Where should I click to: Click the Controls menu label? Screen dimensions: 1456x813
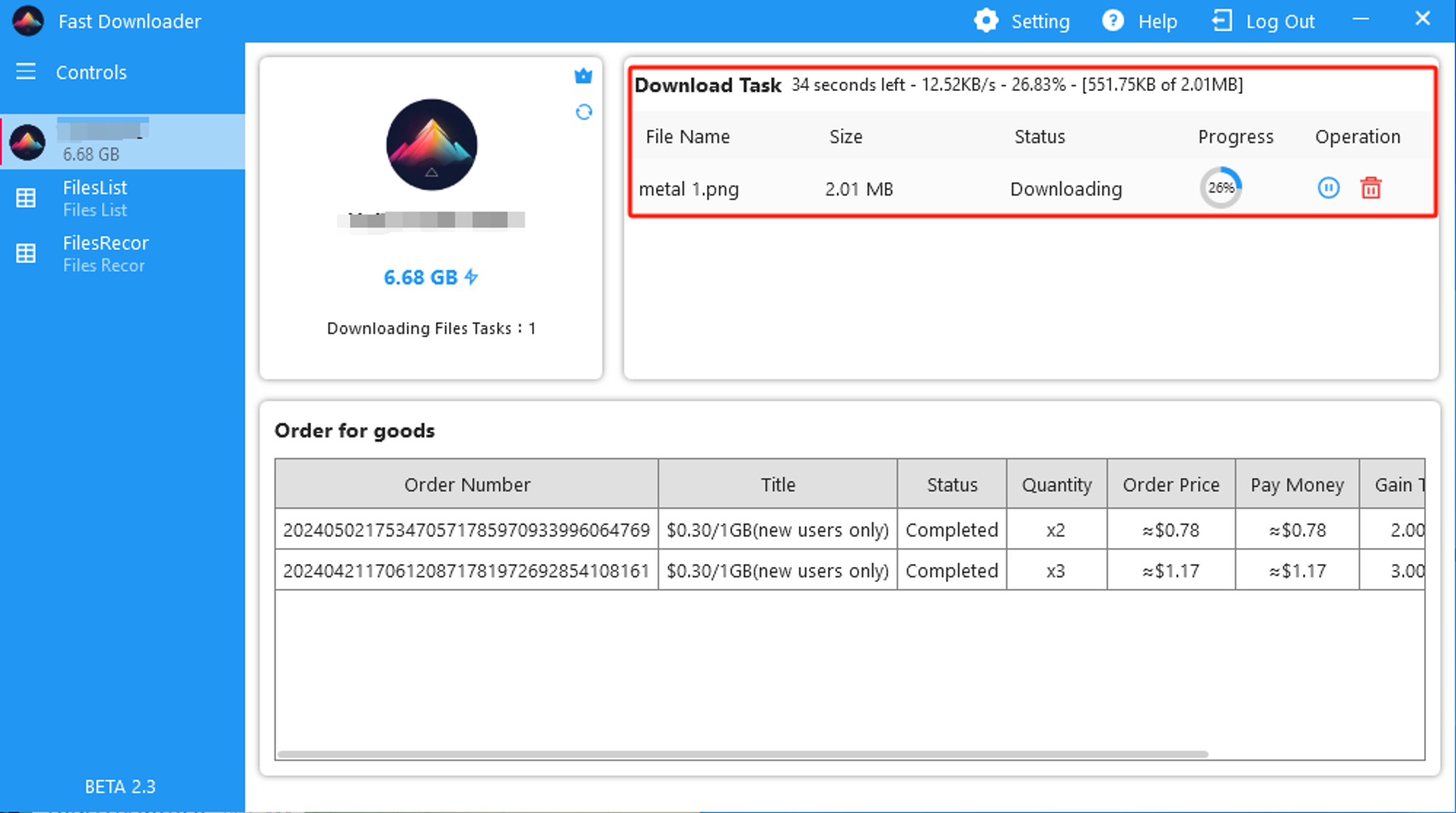pyautogui.click(x=91, y=72)
